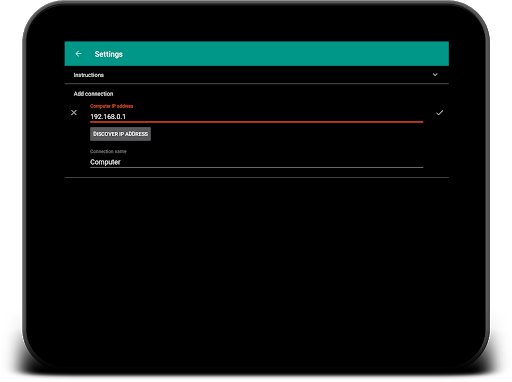Confirm the connection with the checkmark icon

pos(440,113)
